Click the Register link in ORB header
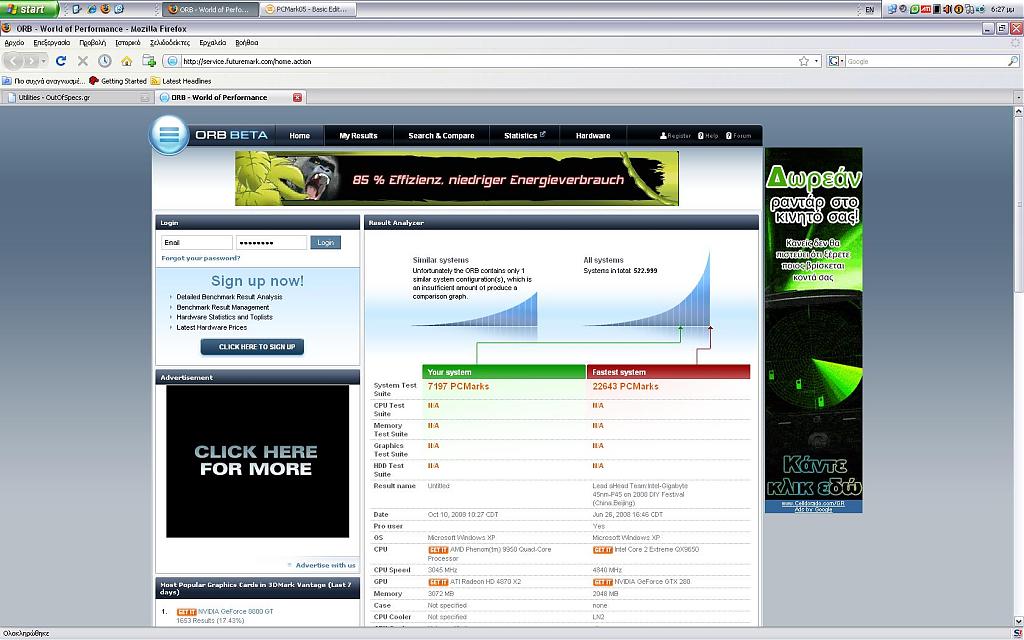The width and height of the screenshot is (1024, 640). (x=675, y=136)
